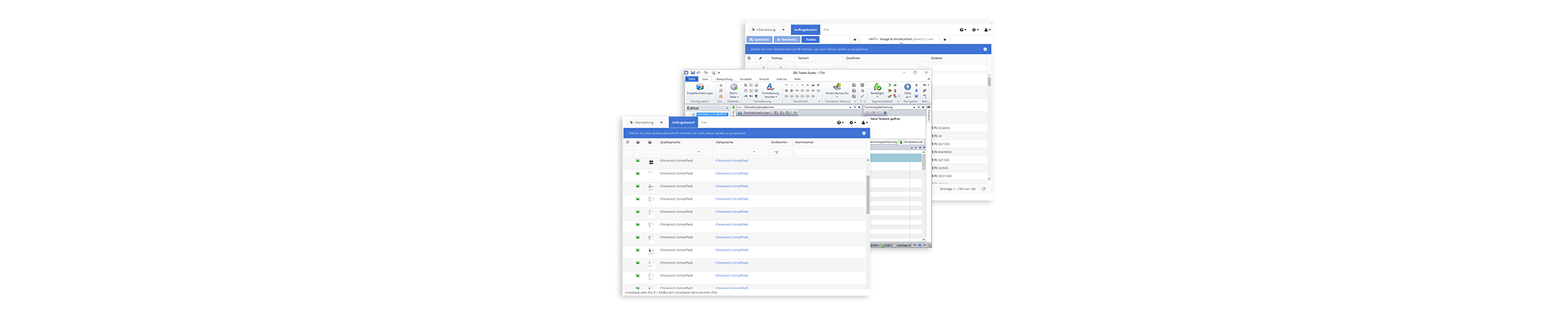Click grid gear on front window blue bar

[x=864, y=133]
